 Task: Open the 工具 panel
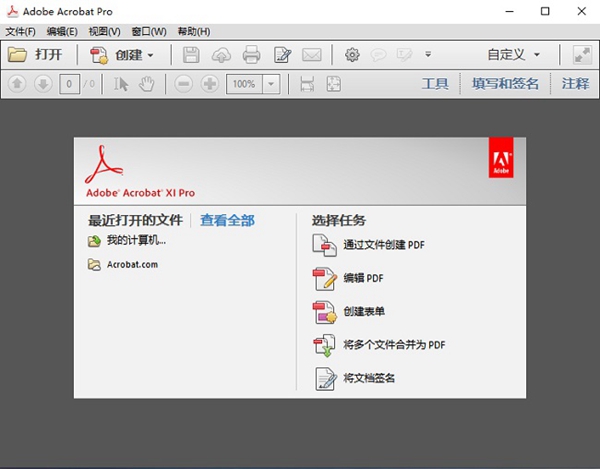point(435,84)
